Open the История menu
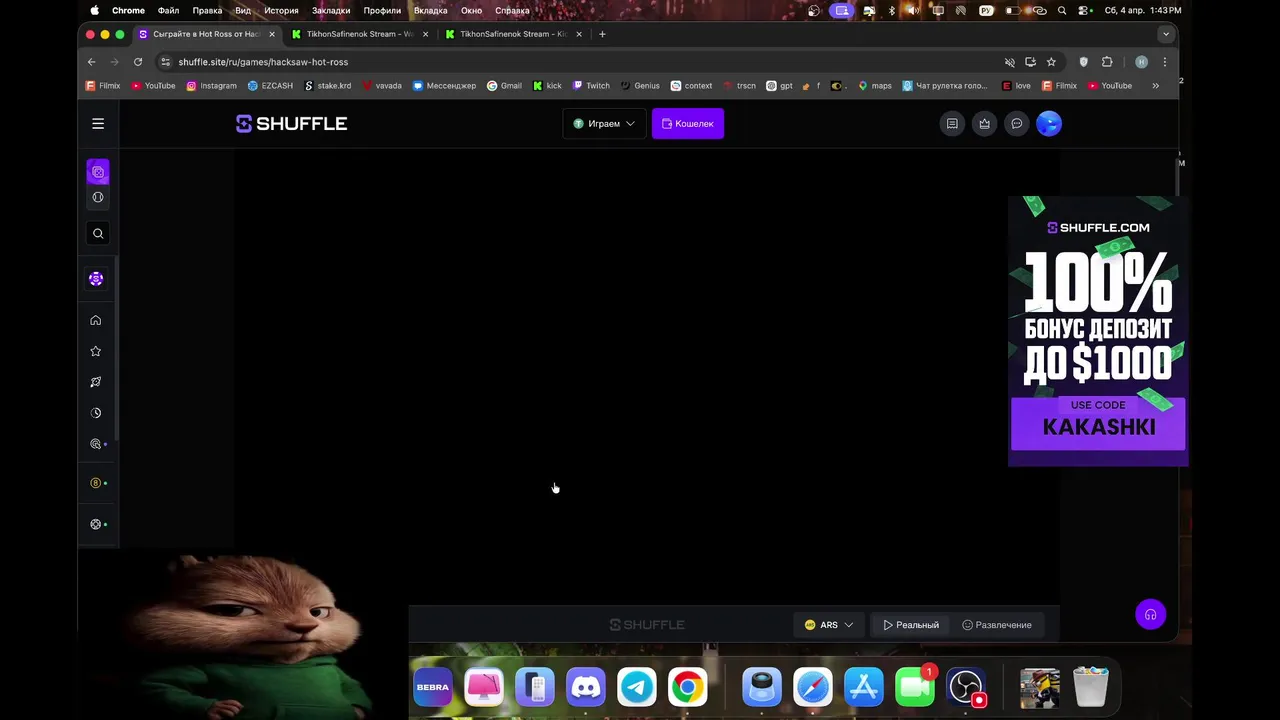This screenshot has height=720, width=1280. pos(282,10)
